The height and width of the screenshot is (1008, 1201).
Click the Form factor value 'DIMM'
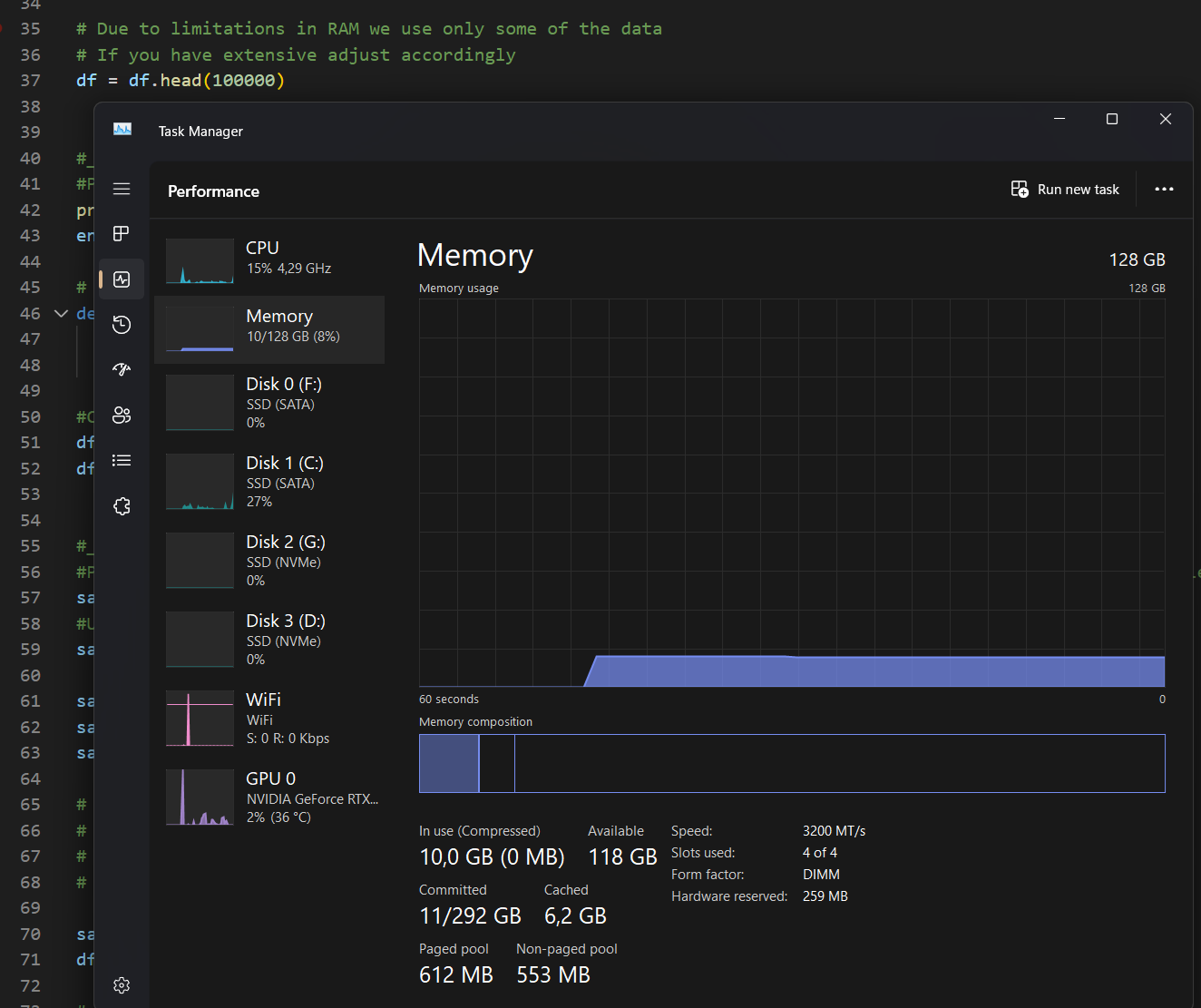(x=821, y=875)
